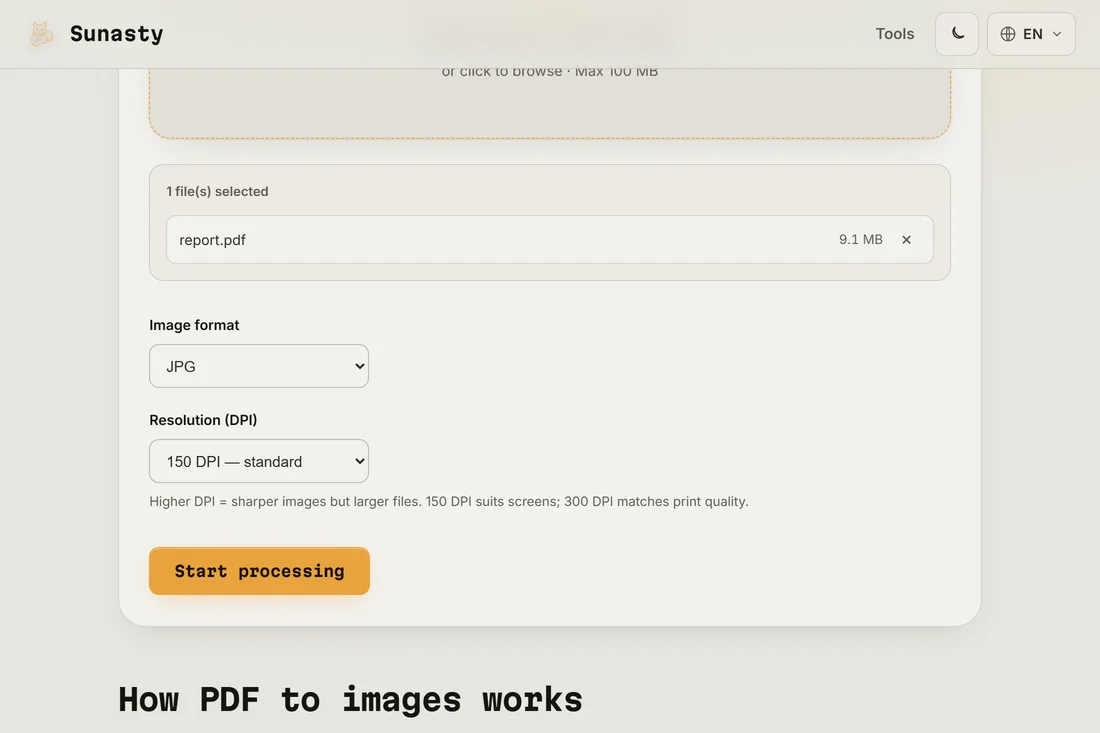Open the Tools menu
Image resolution: width=1100 pixels, height=733 pixels.
(894, 34)
